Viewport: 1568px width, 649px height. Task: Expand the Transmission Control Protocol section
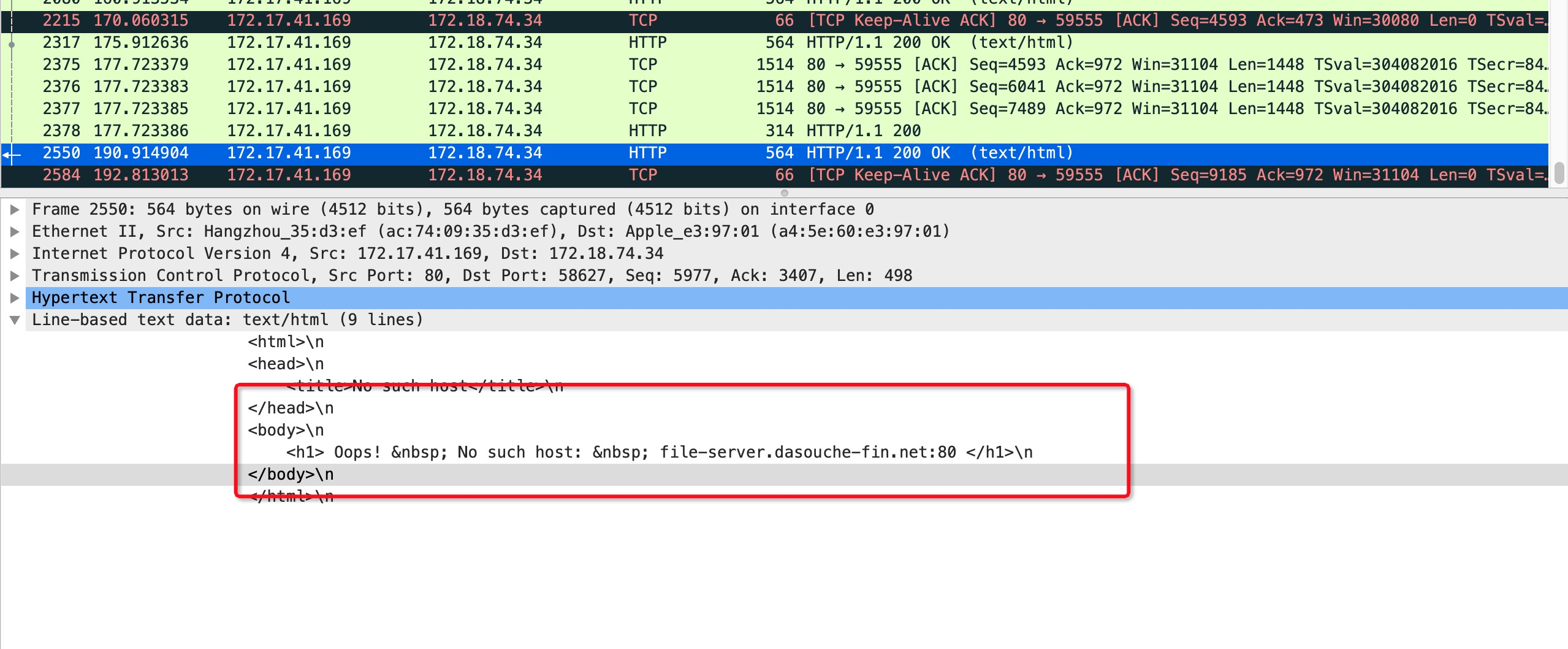coord(15,275)
